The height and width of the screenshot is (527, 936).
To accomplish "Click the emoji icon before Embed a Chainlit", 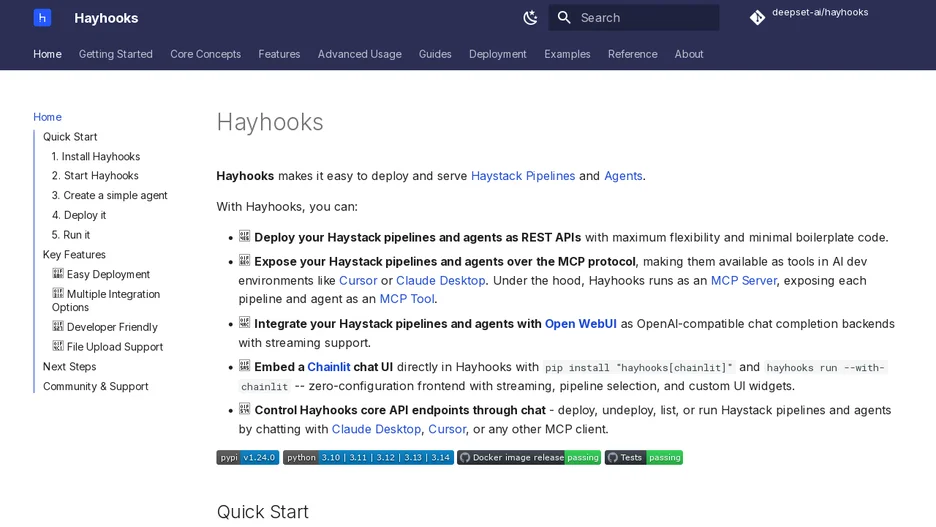I will (244, 365).
